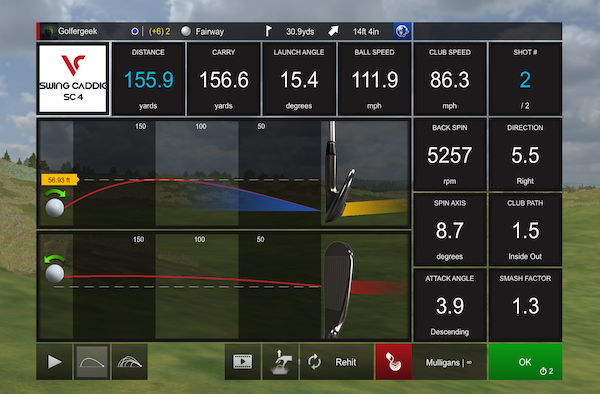This screenshot has width=600, height=394.
Task: Click the globe icon in top bar
Action: pos(402,31)
